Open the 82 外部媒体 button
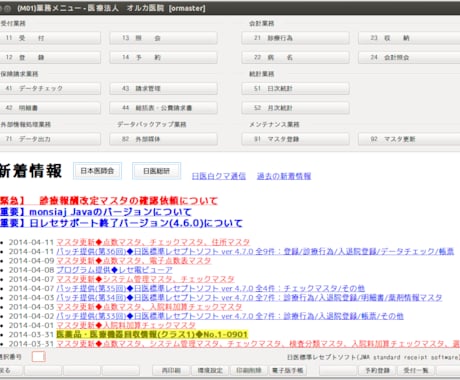This screenshot has width=460, height=380. (163, 139)
